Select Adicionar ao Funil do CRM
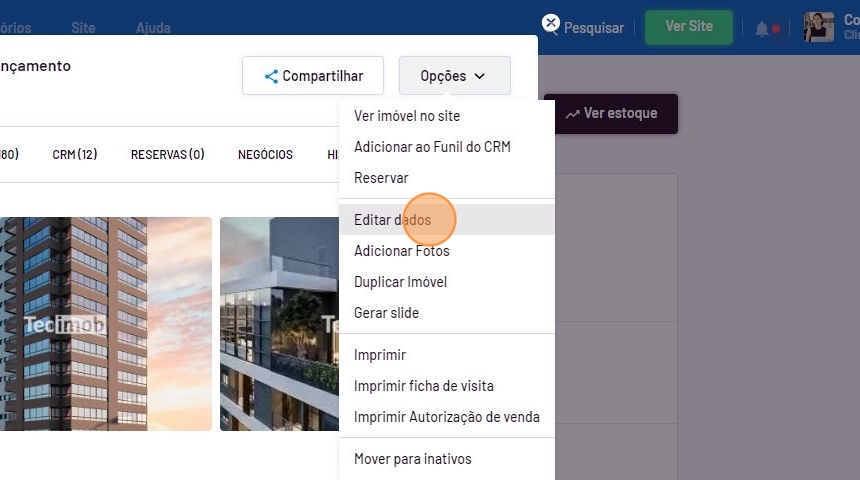Image resolution: width=860 pixels, height=480 pixels. pos(432,147)
